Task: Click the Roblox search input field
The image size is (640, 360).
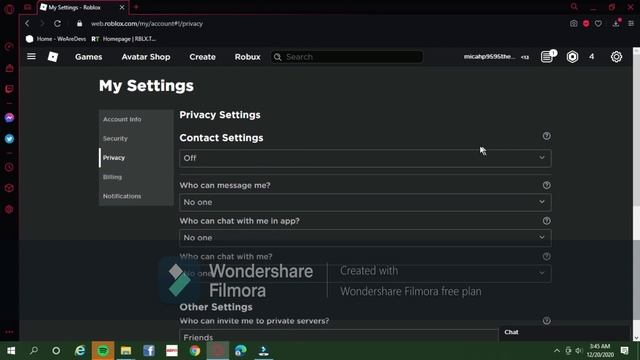Action: [x=347, y=57]
